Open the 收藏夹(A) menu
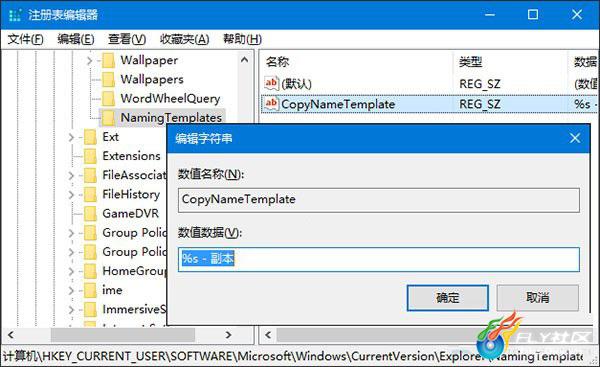The height and width of the screenshot is (367, 600). coord(184,39)
